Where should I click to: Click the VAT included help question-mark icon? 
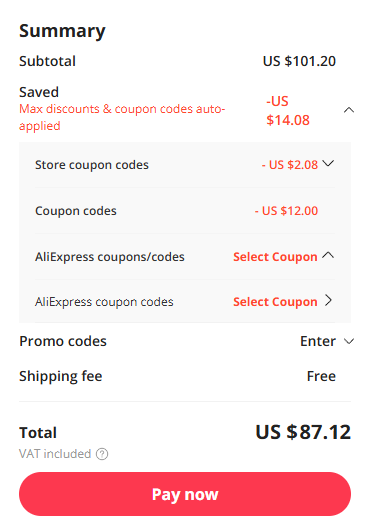coord(102,454)
